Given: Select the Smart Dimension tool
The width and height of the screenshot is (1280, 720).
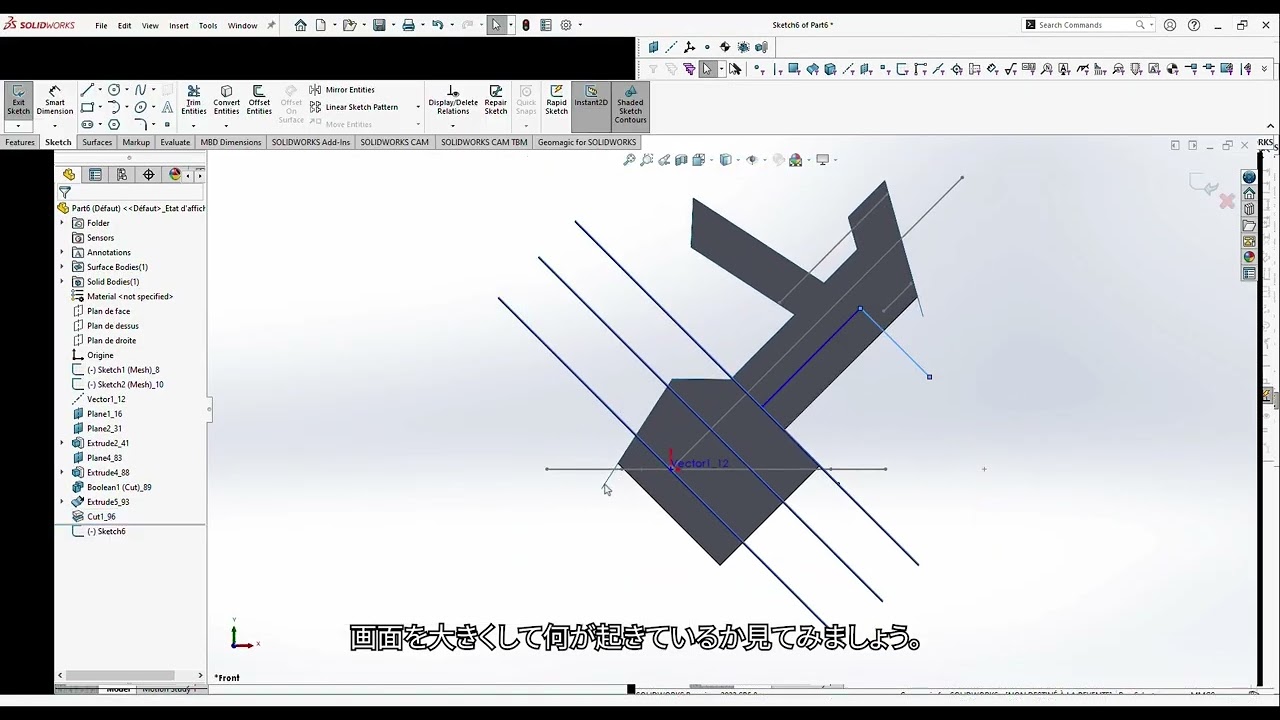Looking at the screenshot, I should (x=55, y=101).
